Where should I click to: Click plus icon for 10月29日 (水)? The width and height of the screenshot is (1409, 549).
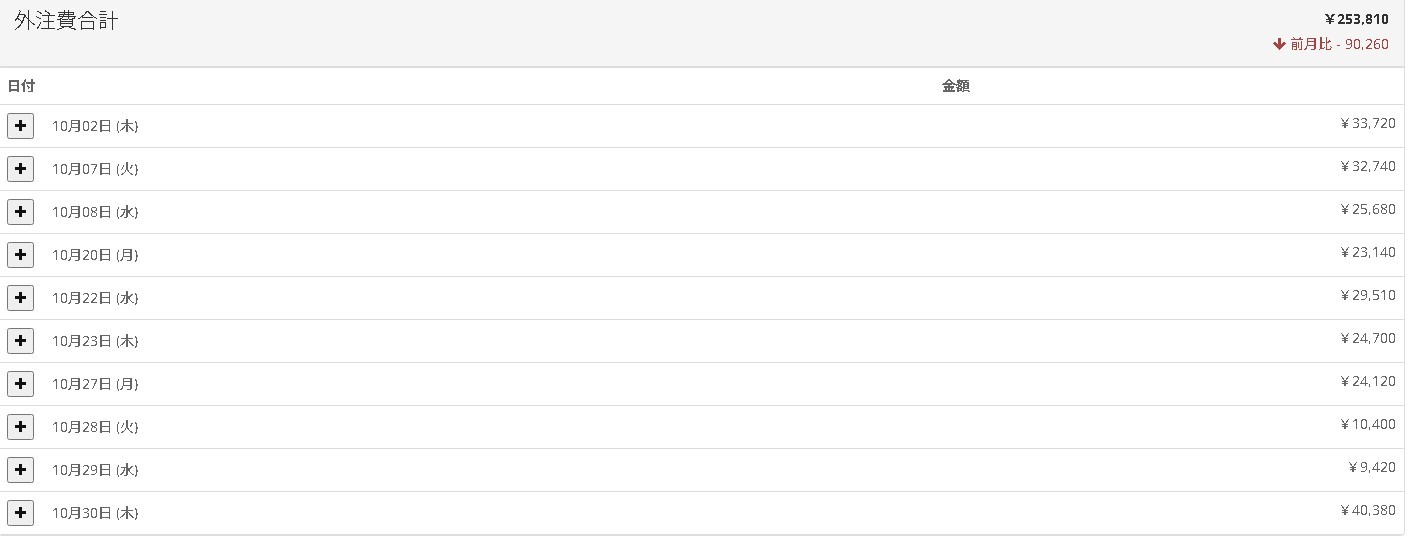[20, 470]
